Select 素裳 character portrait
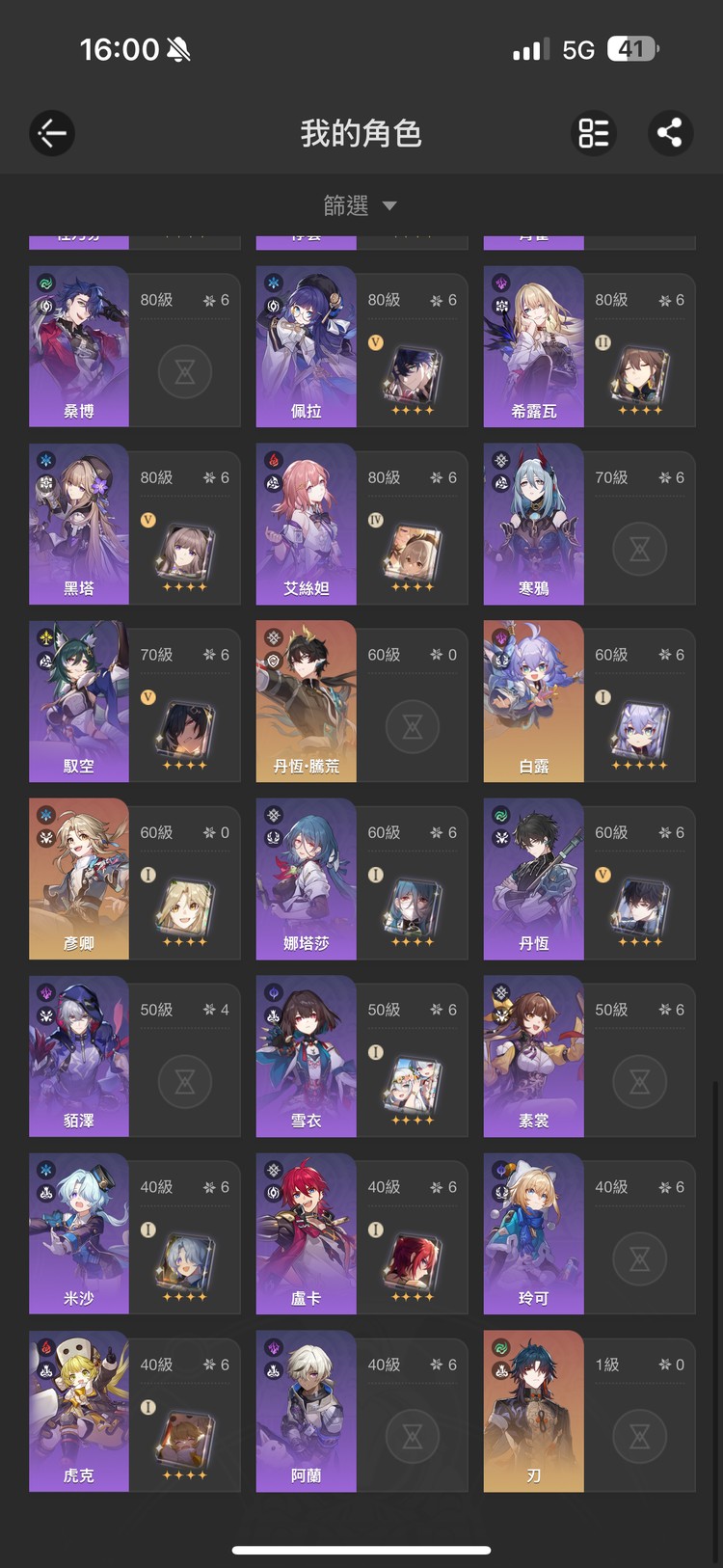The width and height of the screenshot is (723, 1568). point(534,1056)
